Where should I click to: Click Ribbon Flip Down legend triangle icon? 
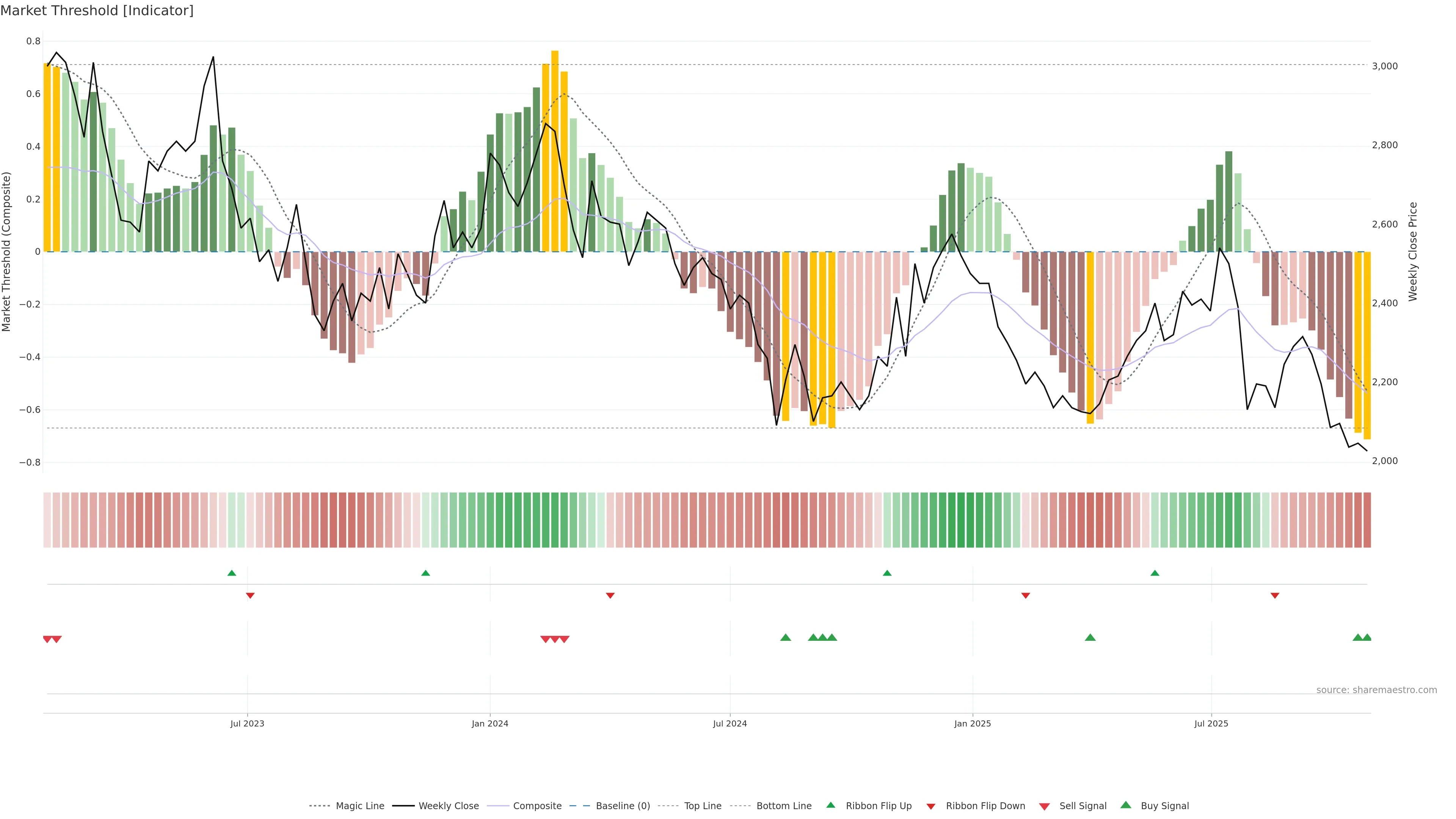pyautogui.click(x=931, y=806)
